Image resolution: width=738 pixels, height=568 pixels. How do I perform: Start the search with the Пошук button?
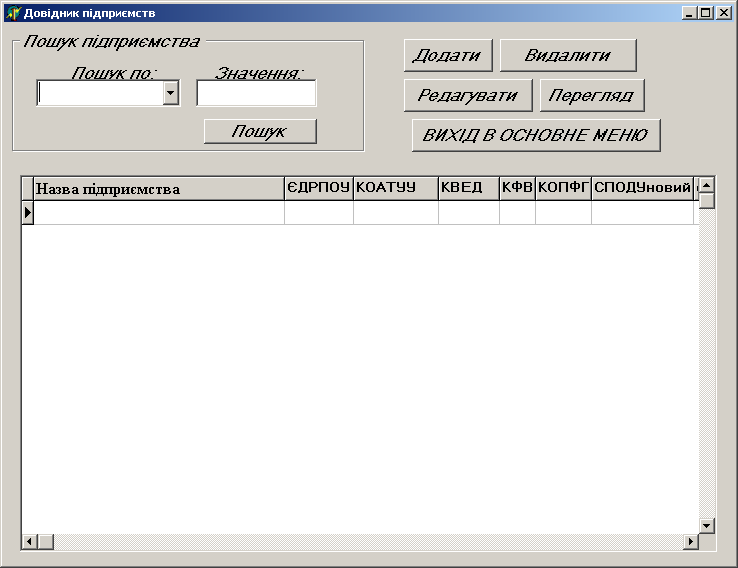(260, 131)
